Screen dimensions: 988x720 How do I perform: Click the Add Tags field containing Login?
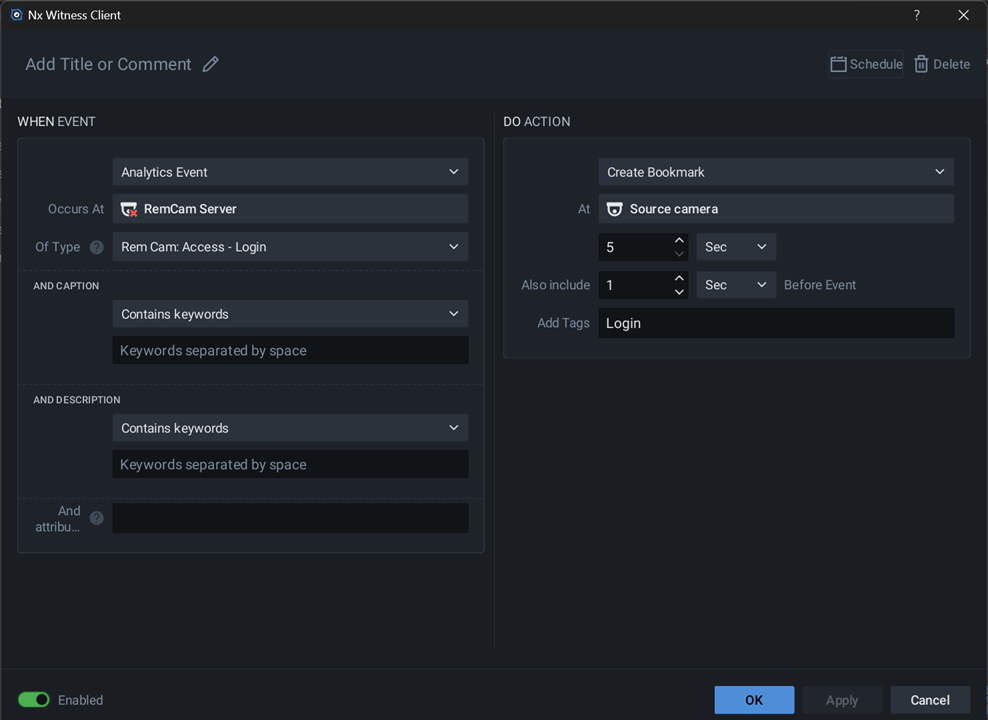pyautogui.click(x=776, y=323)
